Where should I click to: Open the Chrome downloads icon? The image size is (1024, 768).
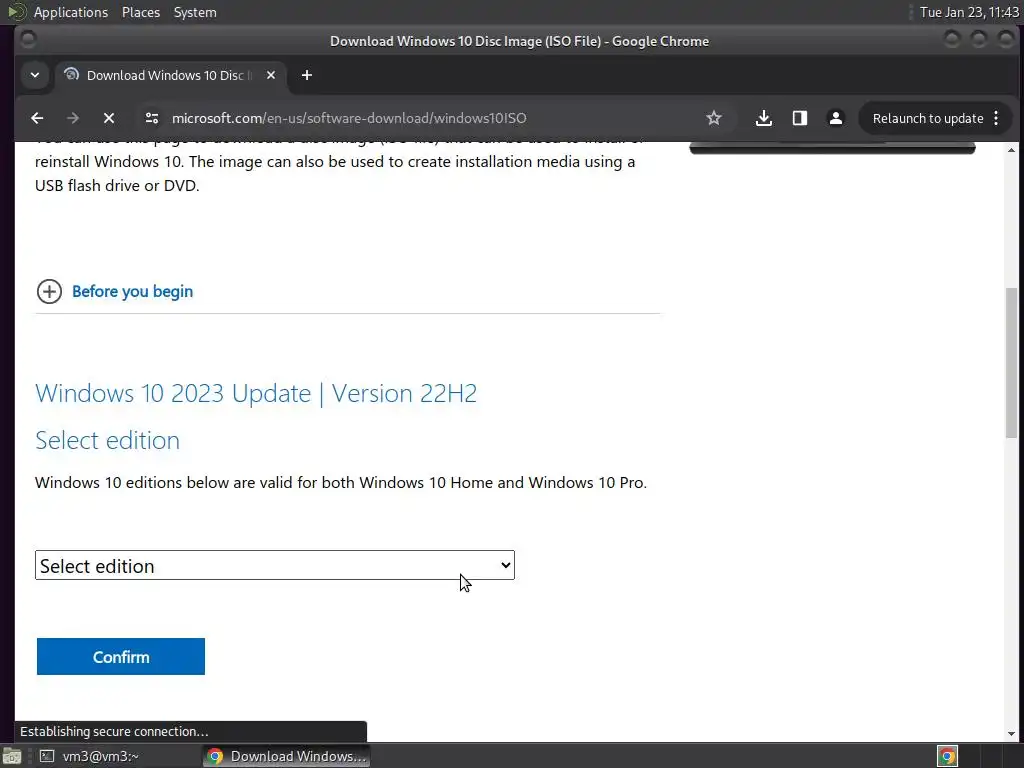763,118
